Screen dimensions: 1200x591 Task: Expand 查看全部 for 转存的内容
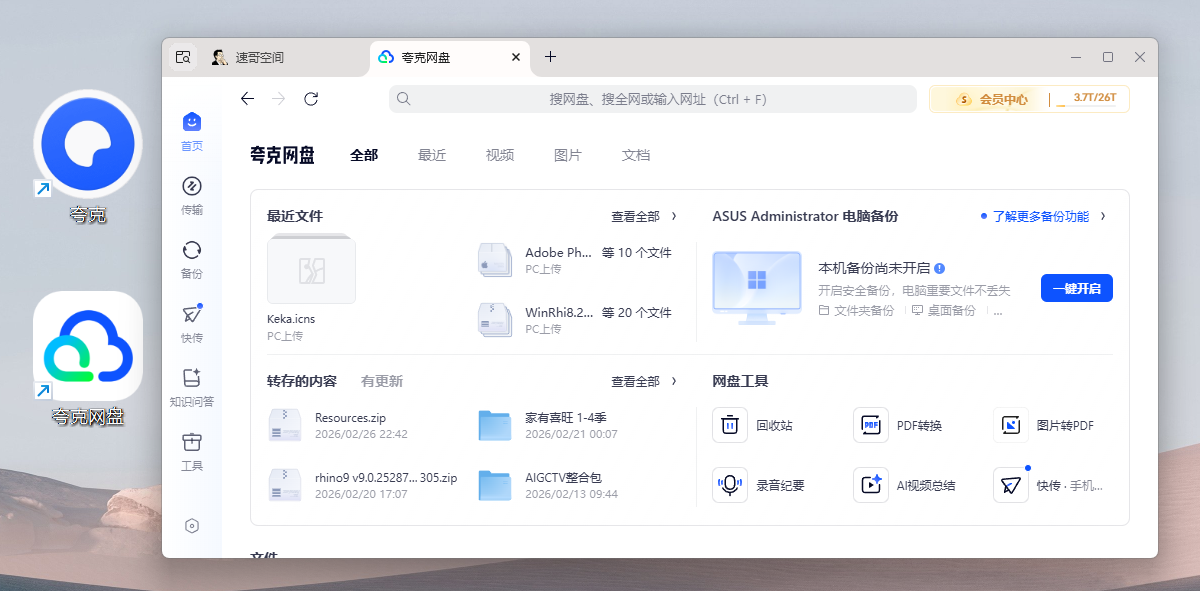644,381
